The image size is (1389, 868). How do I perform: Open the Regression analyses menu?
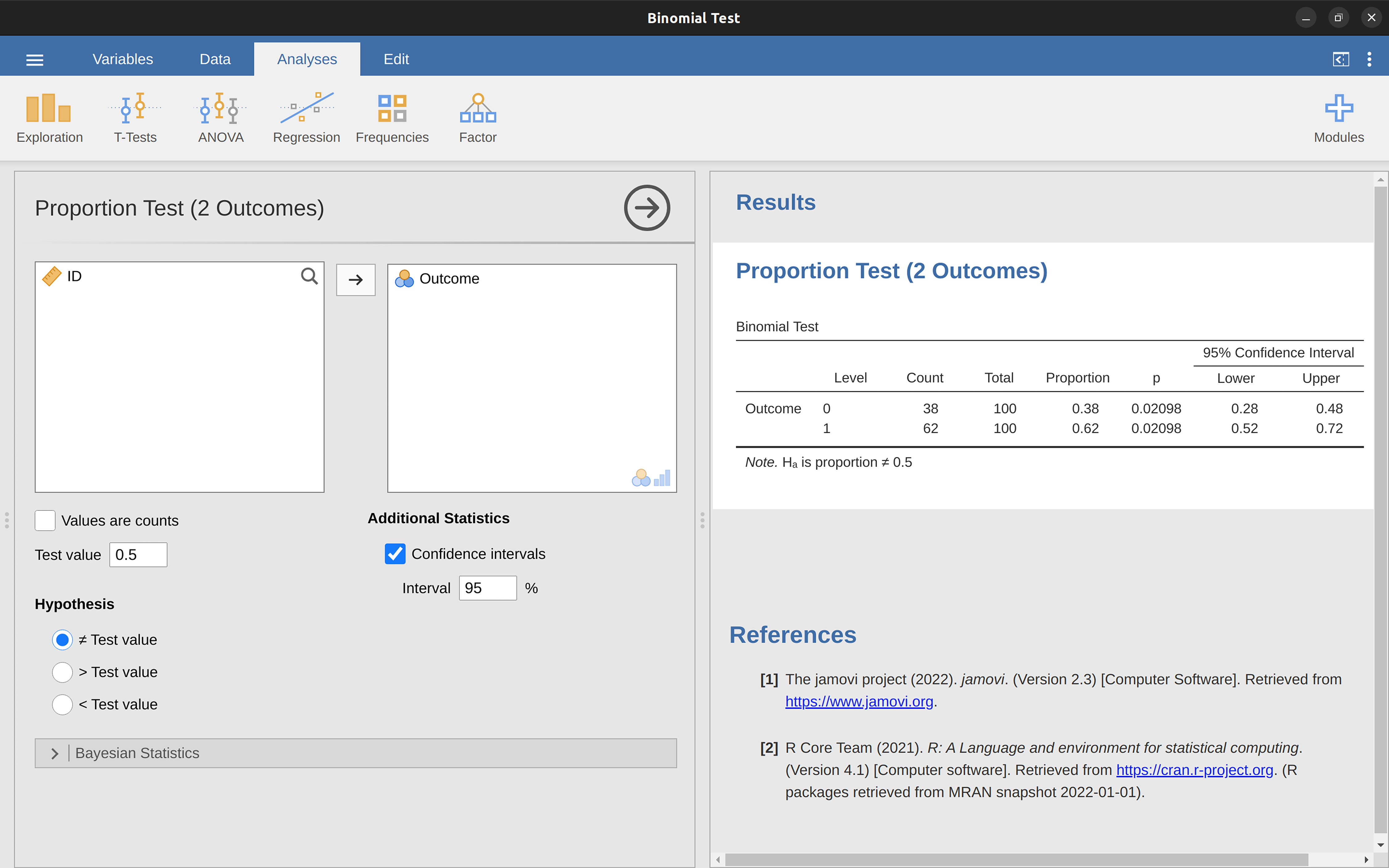point(306,118)
